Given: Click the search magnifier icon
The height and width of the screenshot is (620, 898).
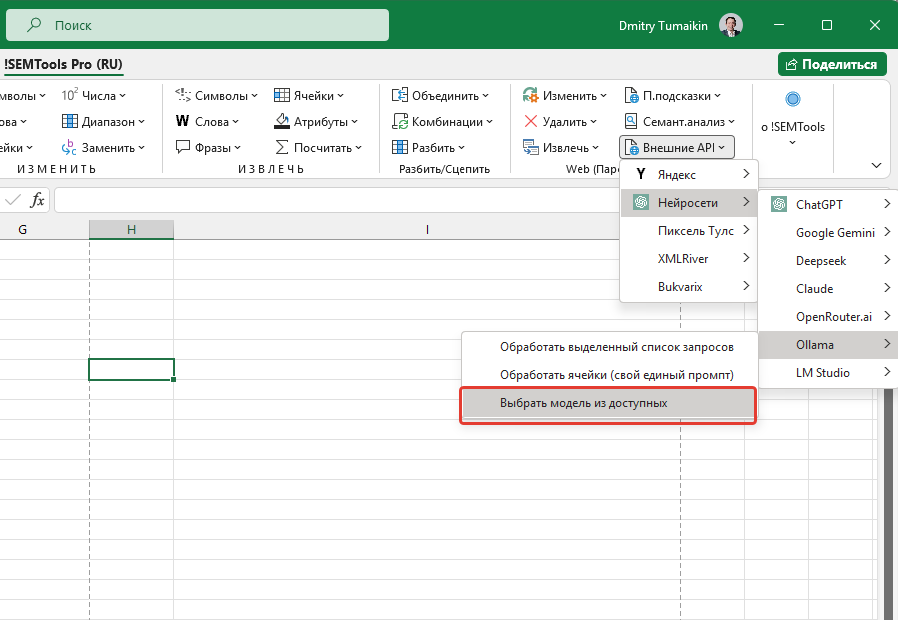Looking at the screenshot, I should click(x=34, y=25).
